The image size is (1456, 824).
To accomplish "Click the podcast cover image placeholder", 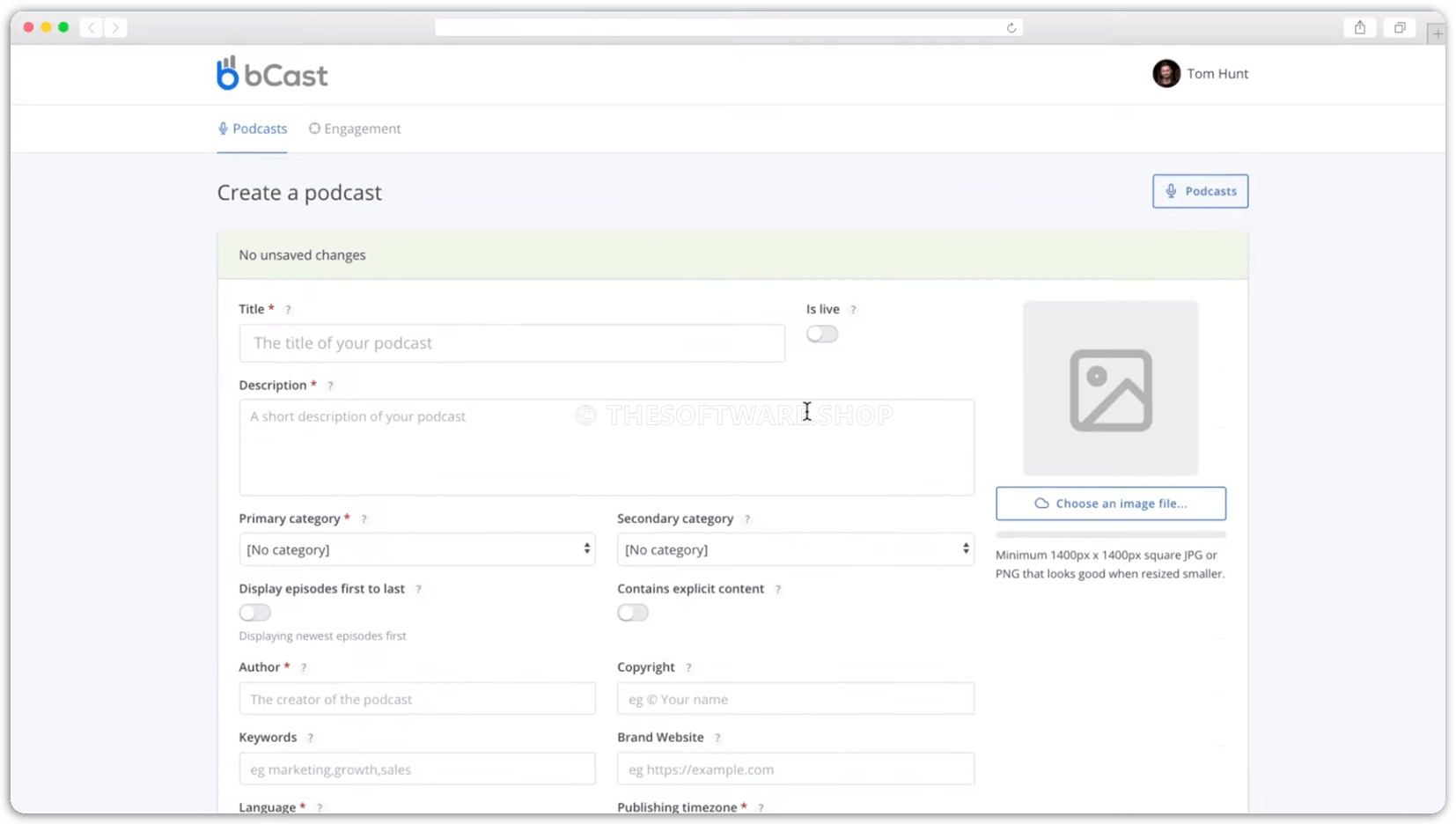I will point(1110,389).
